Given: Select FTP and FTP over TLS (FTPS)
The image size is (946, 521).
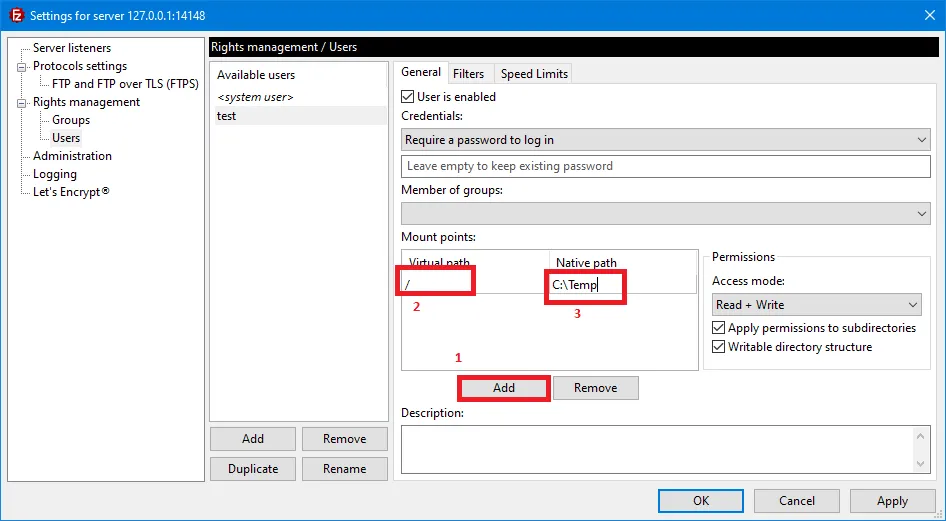Looking at the screenshot, I should pyautogui.click(x=125, y=84).
